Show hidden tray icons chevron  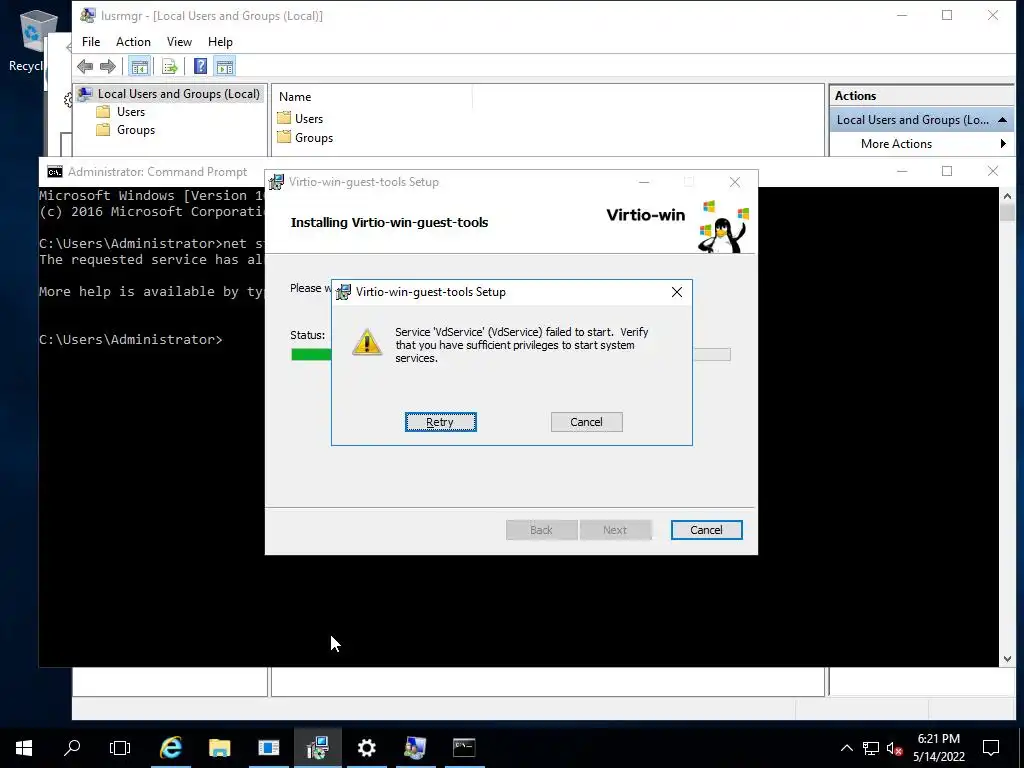point(846,748)
